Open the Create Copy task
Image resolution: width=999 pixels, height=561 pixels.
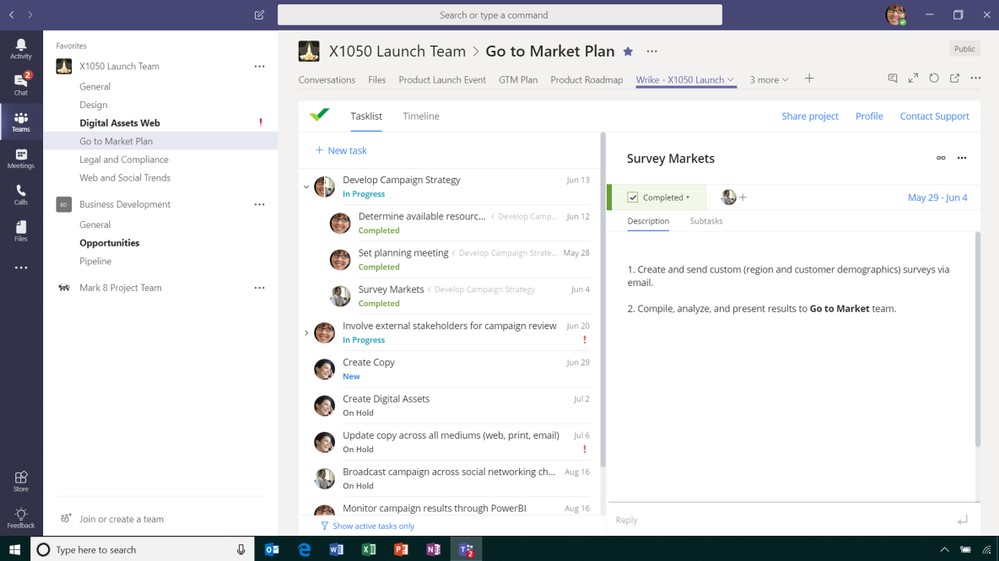pos(451,369)
